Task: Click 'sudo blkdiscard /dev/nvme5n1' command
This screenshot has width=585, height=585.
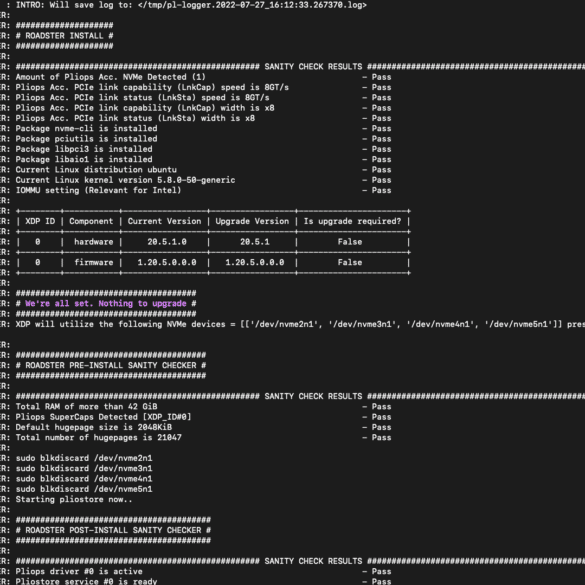Action: tap(84, 489)
